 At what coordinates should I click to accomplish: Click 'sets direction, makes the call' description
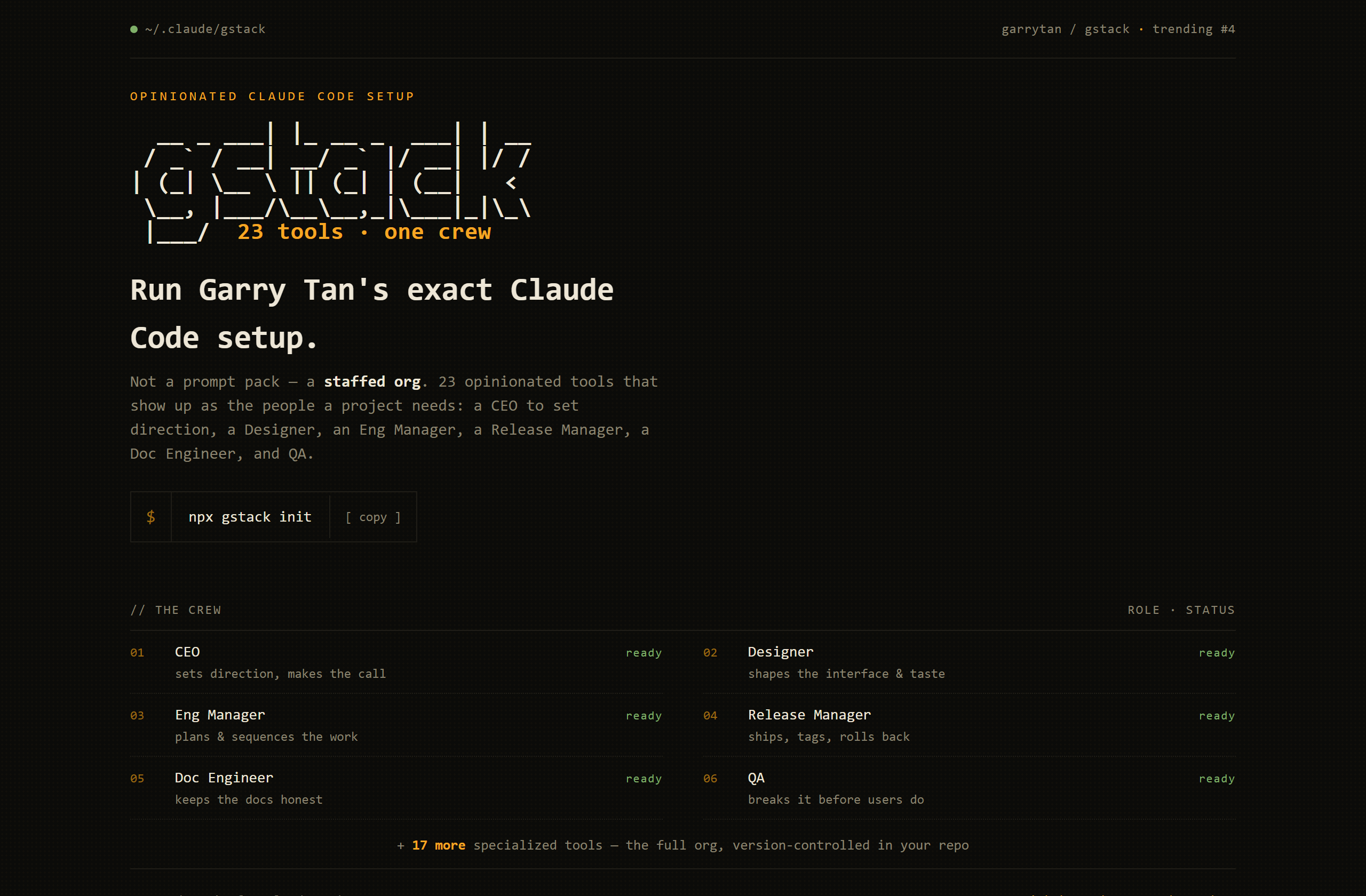point(281,674)
